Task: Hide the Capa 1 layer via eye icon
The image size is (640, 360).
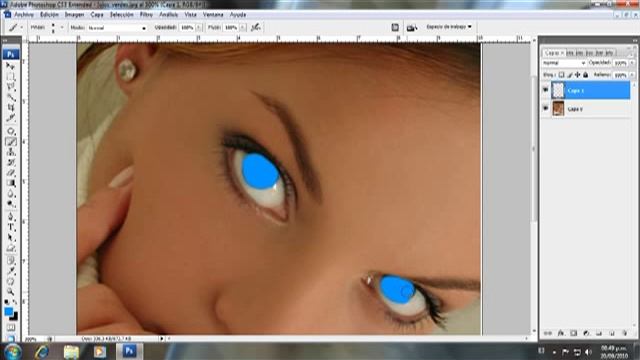Action: coord(545,90)
